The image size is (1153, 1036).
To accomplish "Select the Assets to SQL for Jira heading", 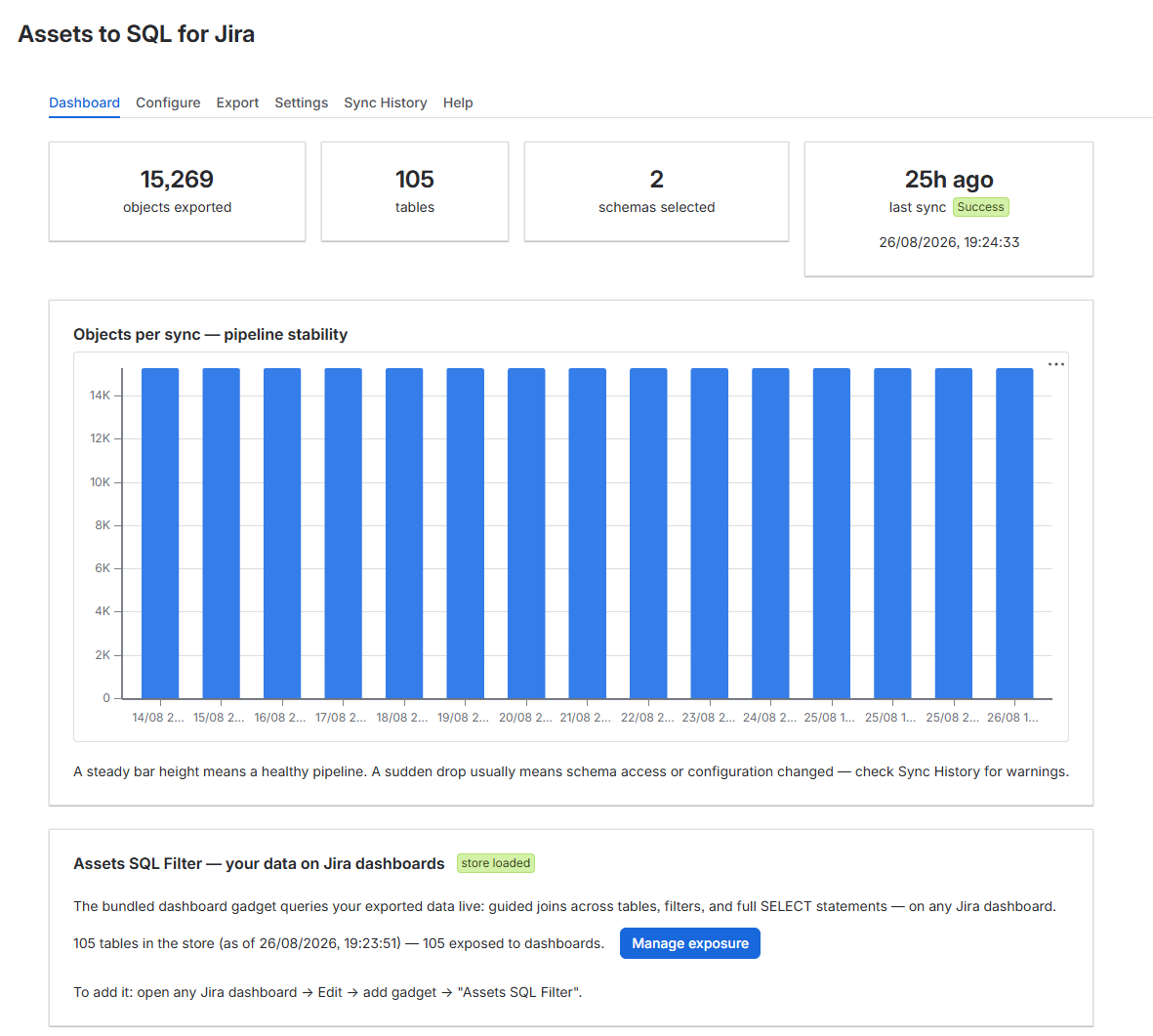I will pos(136,34).
